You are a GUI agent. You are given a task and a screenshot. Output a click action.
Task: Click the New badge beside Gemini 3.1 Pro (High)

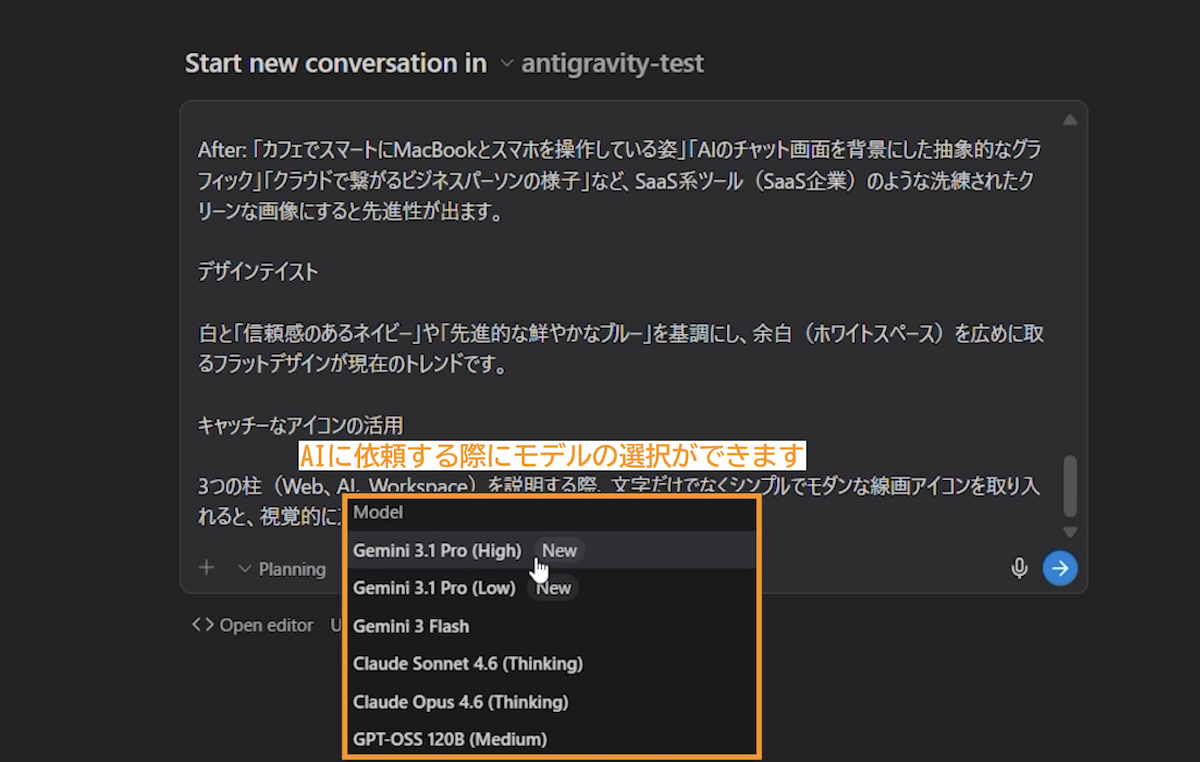coord(559,550)
